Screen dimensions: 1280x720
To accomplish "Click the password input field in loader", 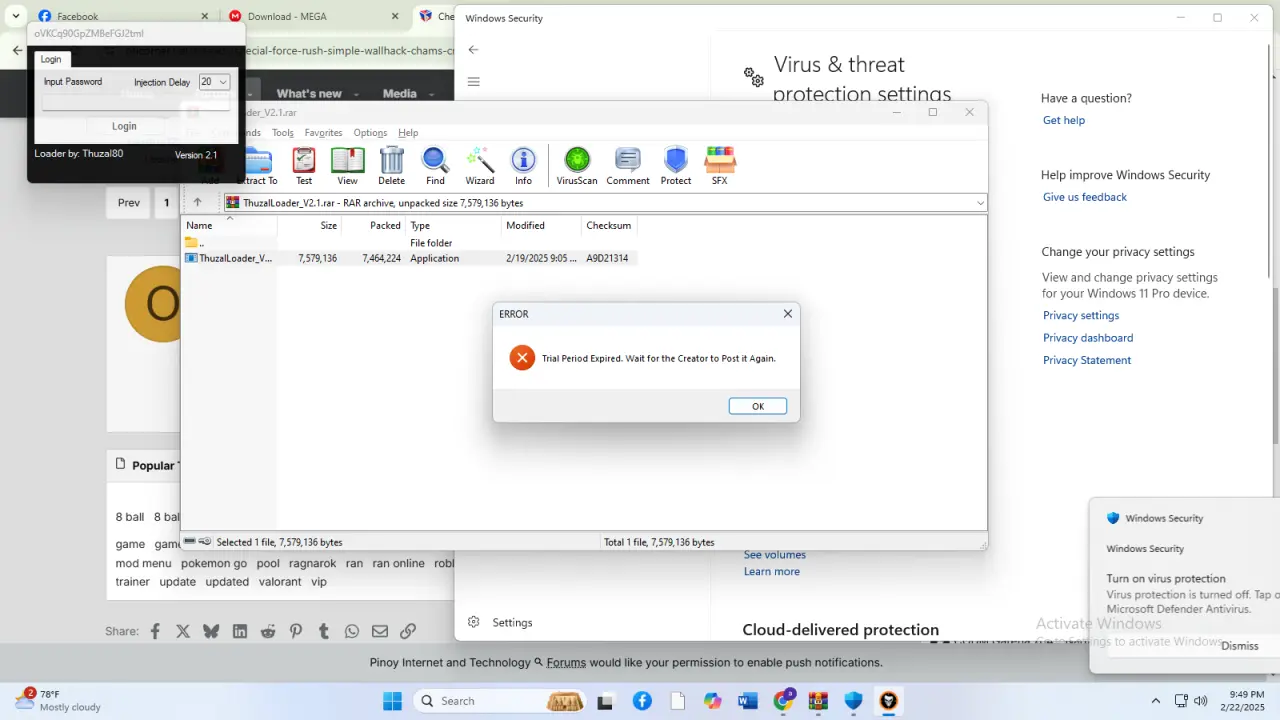I will pos(136,101).
